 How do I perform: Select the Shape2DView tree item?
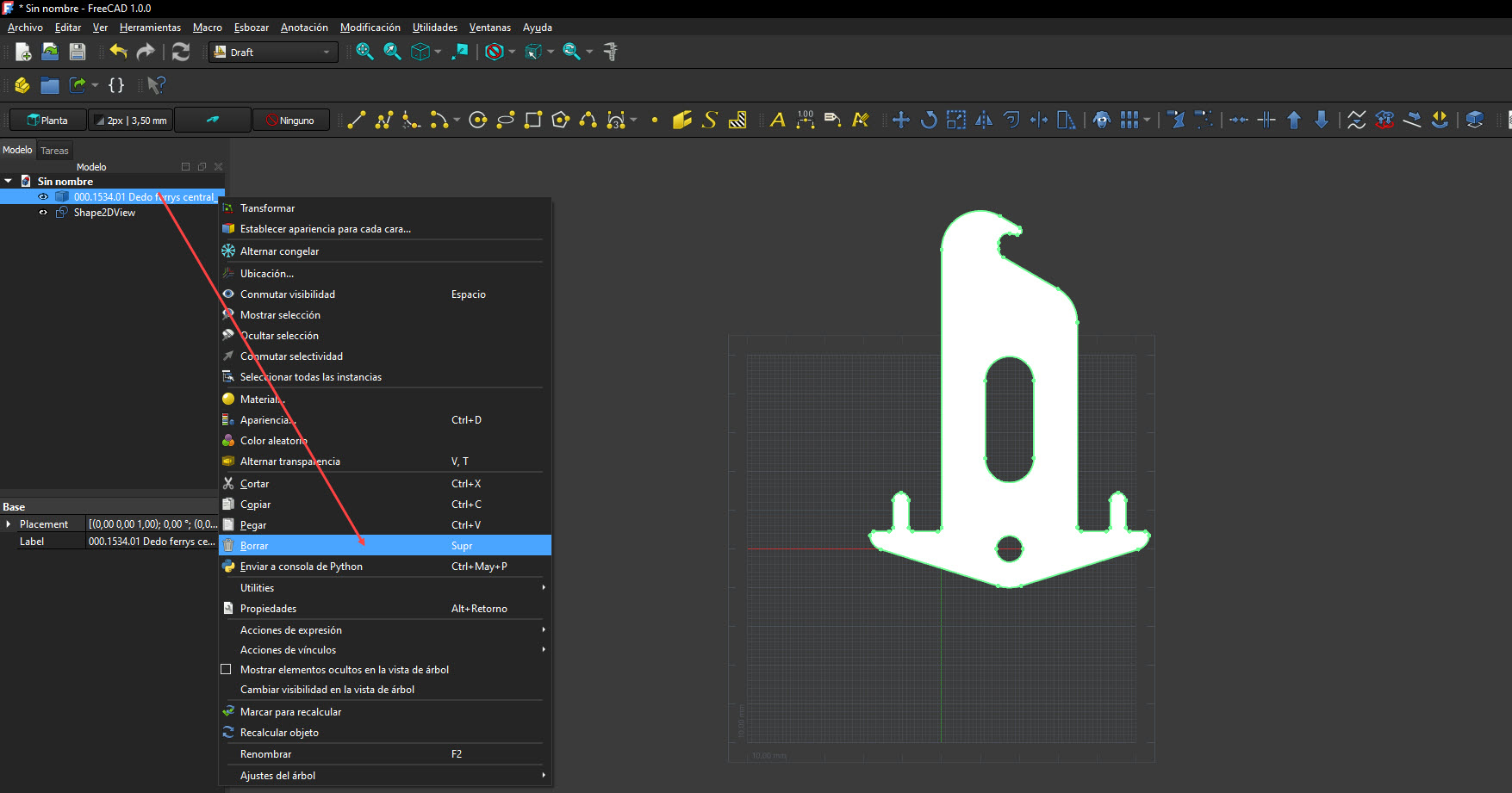click(x=104, y=213)
